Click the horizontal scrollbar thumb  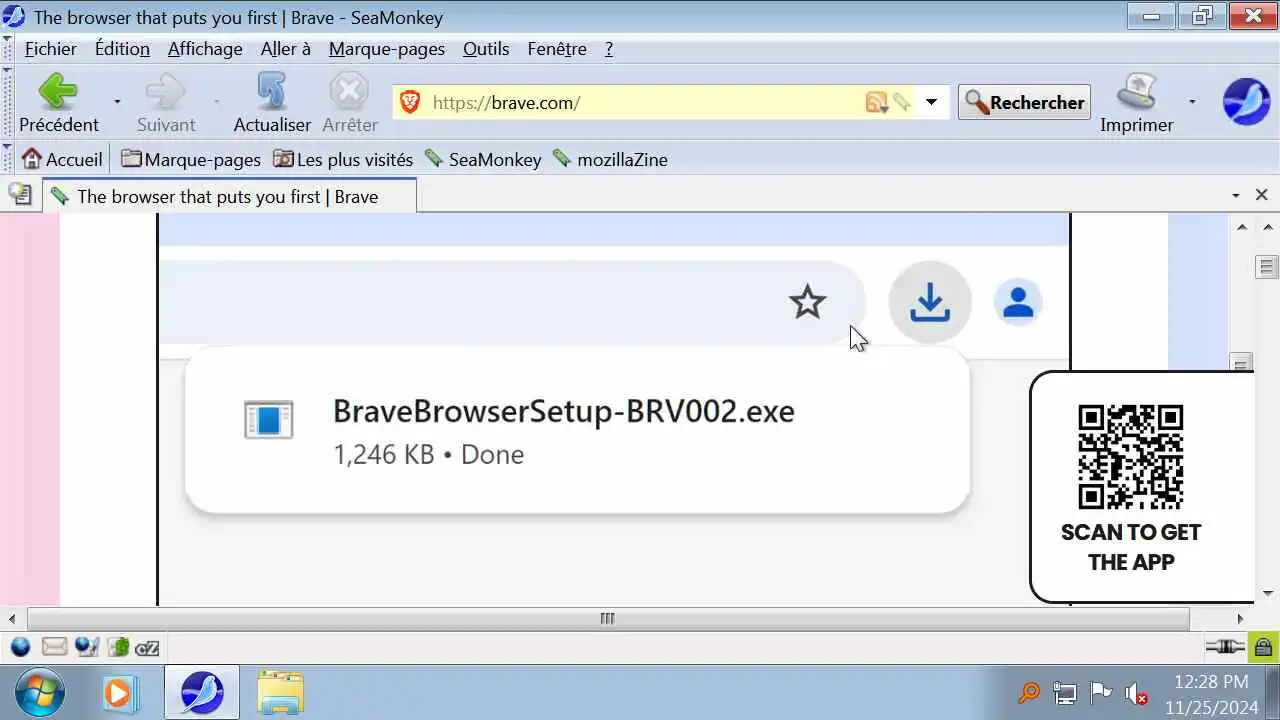coord(607,619)
